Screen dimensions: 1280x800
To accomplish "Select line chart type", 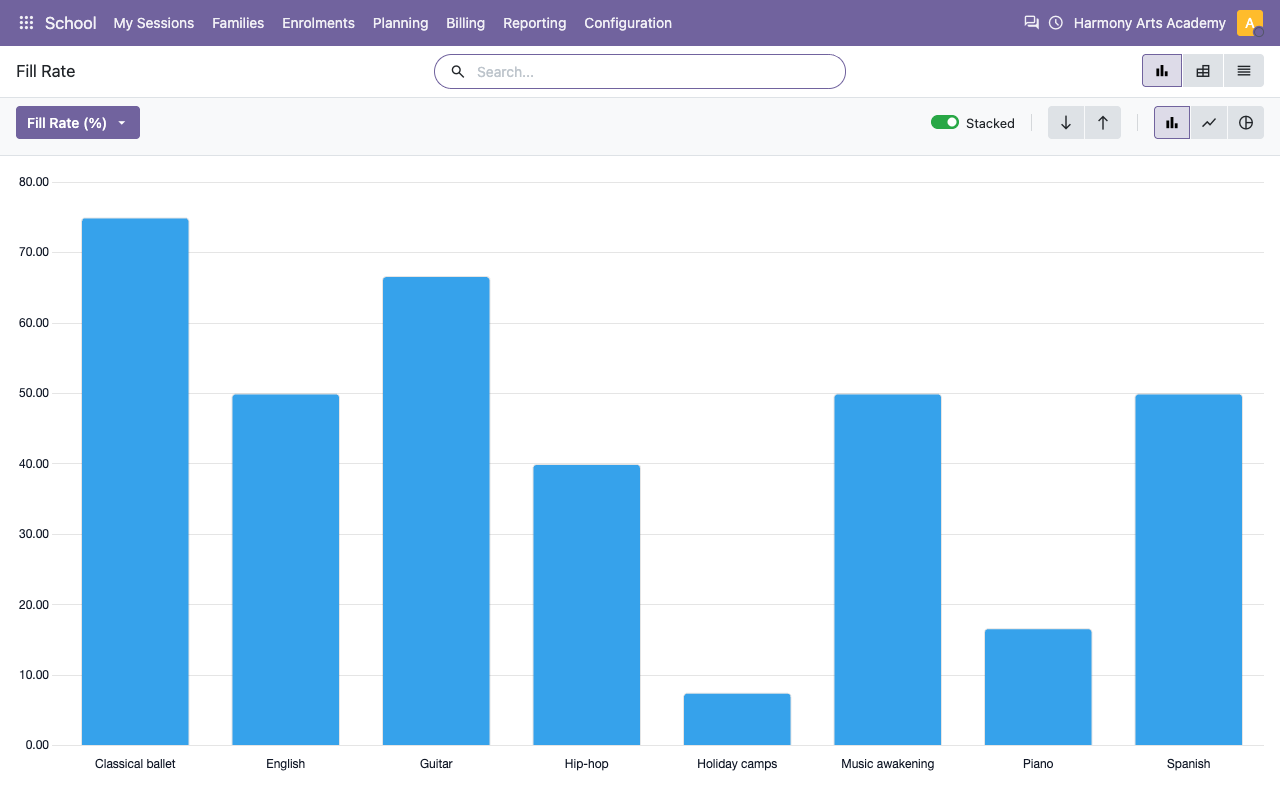I will click(x=1209, y=123).
